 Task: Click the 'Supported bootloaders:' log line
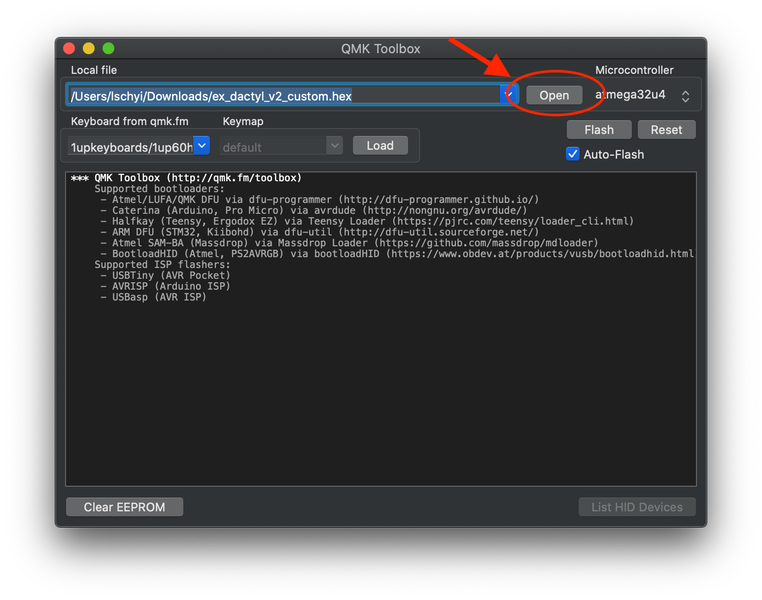(x=159, y=189)
